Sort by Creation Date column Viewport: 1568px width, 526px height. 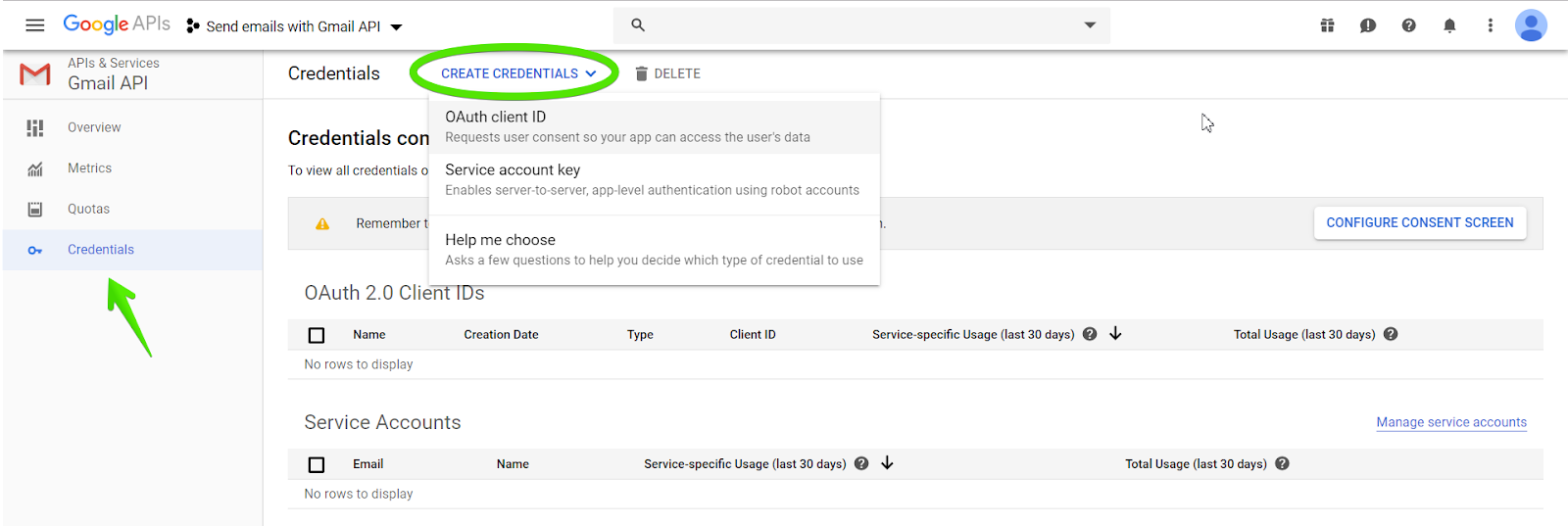click(501, 335)
